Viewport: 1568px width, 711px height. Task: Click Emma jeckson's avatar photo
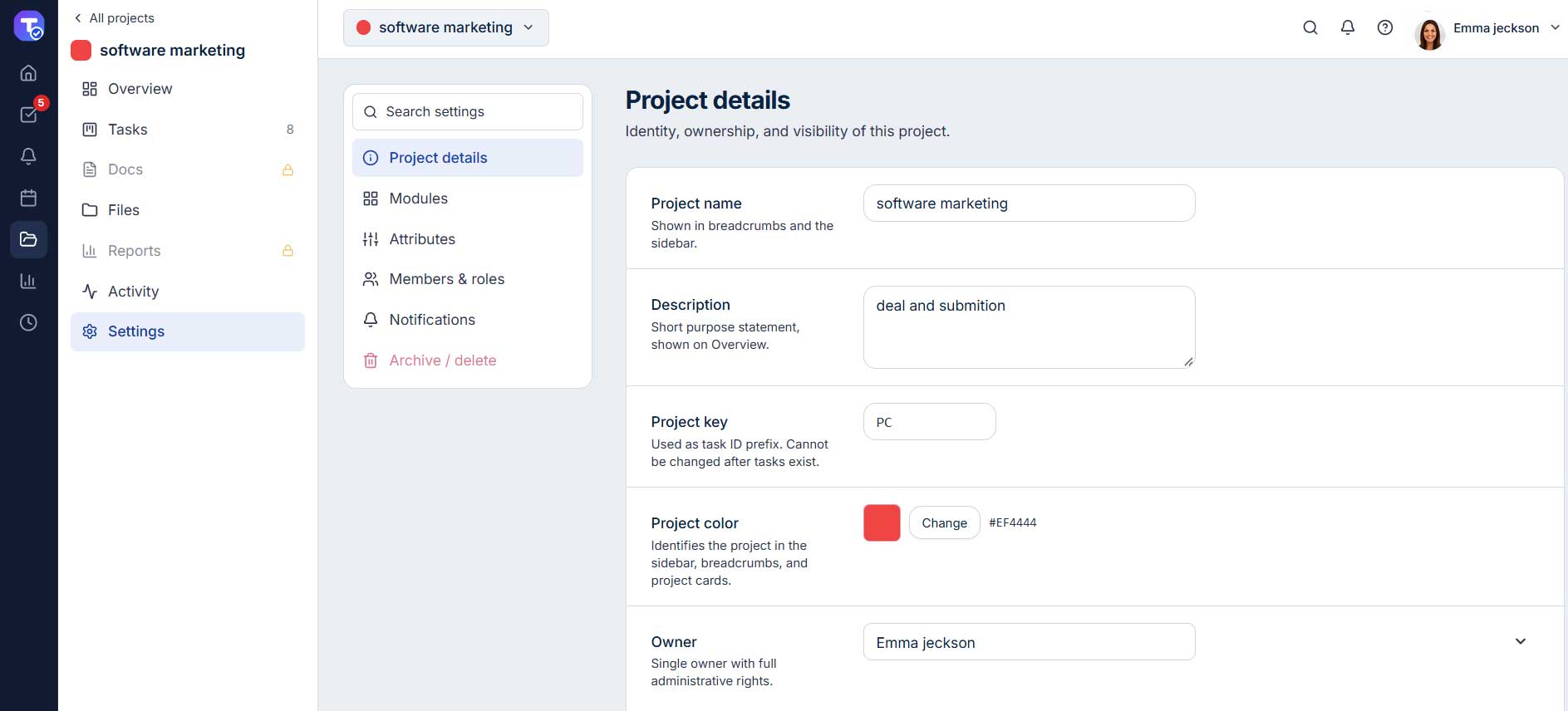[x=1429, y=34]
